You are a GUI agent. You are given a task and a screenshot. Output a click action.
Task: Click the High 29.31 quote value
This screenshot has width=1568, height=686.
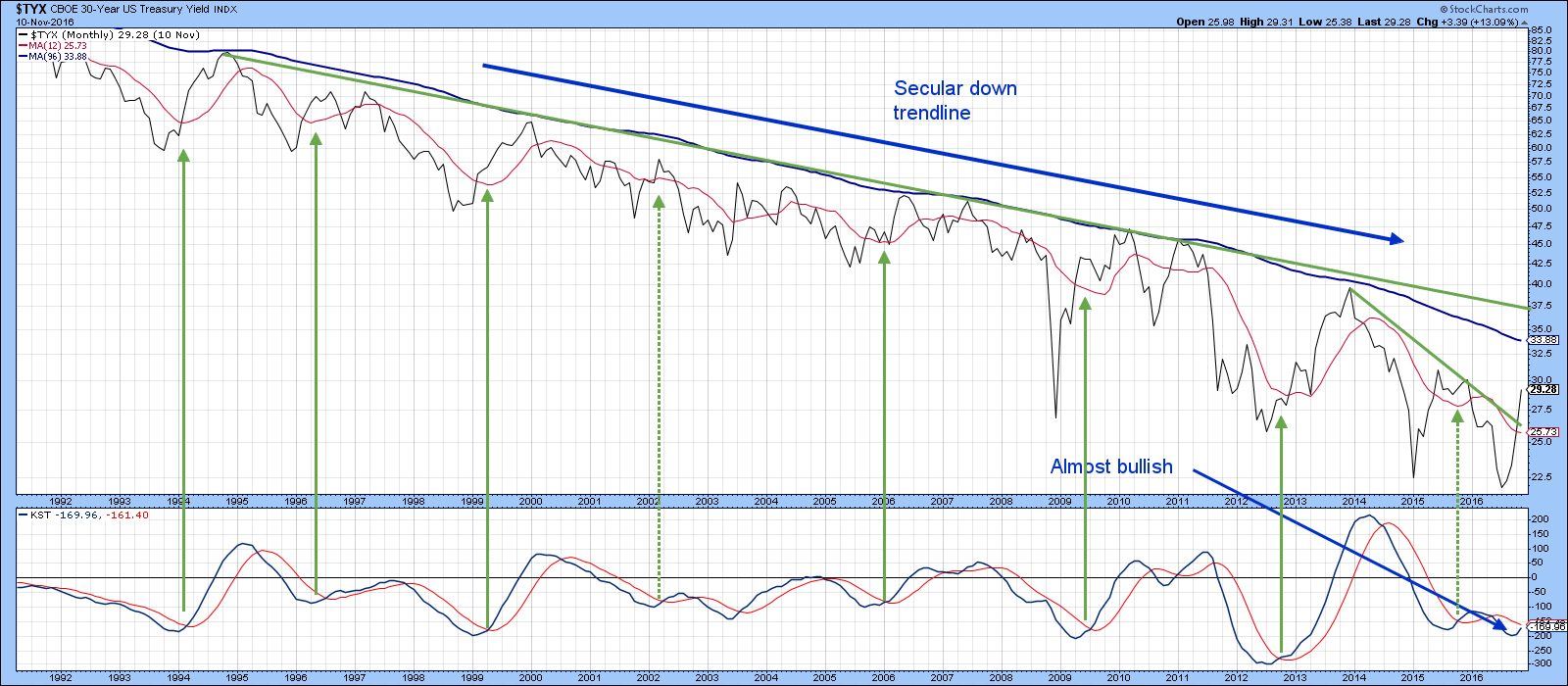pyautogui.click(x=1267, y=22)
